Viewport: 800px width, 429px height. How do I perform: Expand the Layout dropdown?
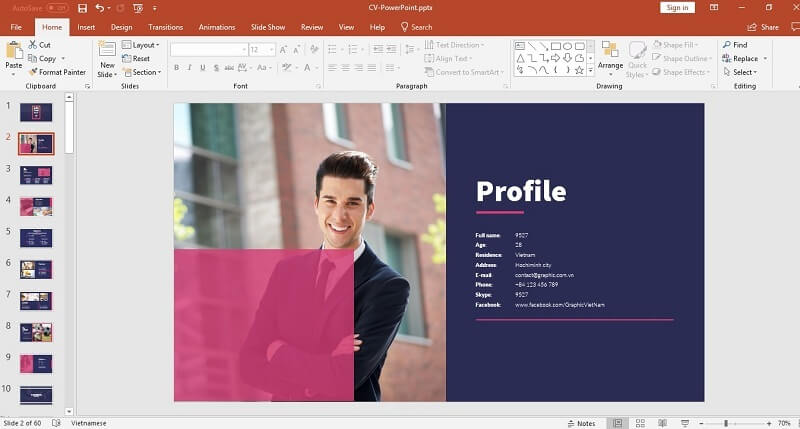point(139,45)
